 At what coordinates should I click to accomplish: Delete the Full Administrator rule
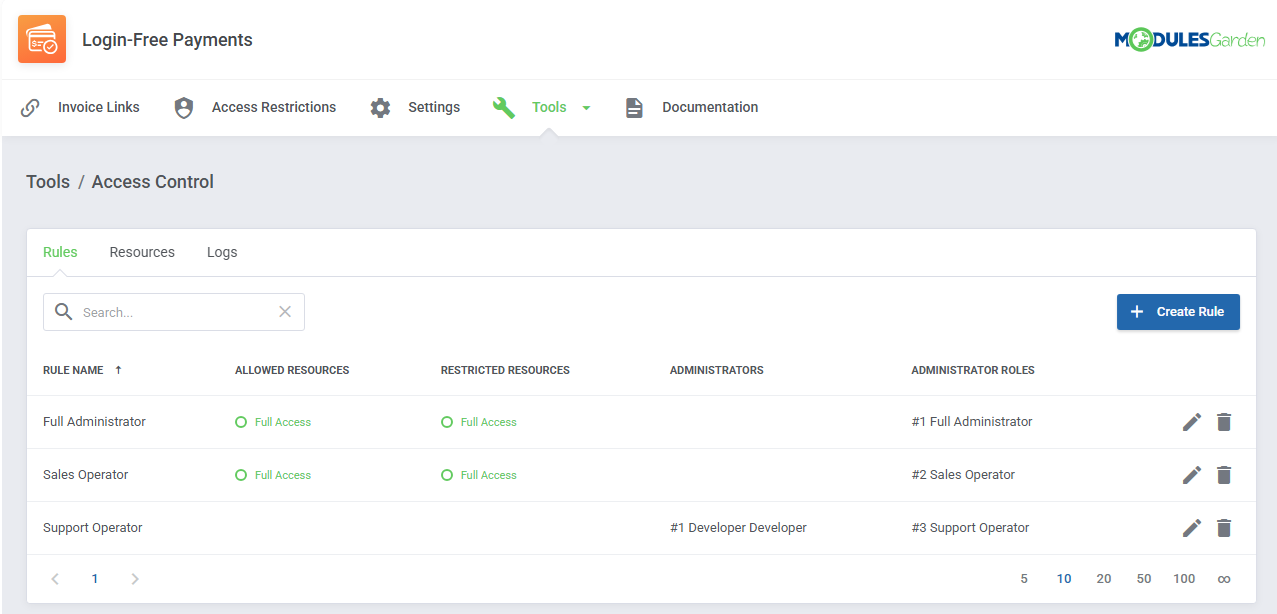[x=1224, y=422]
